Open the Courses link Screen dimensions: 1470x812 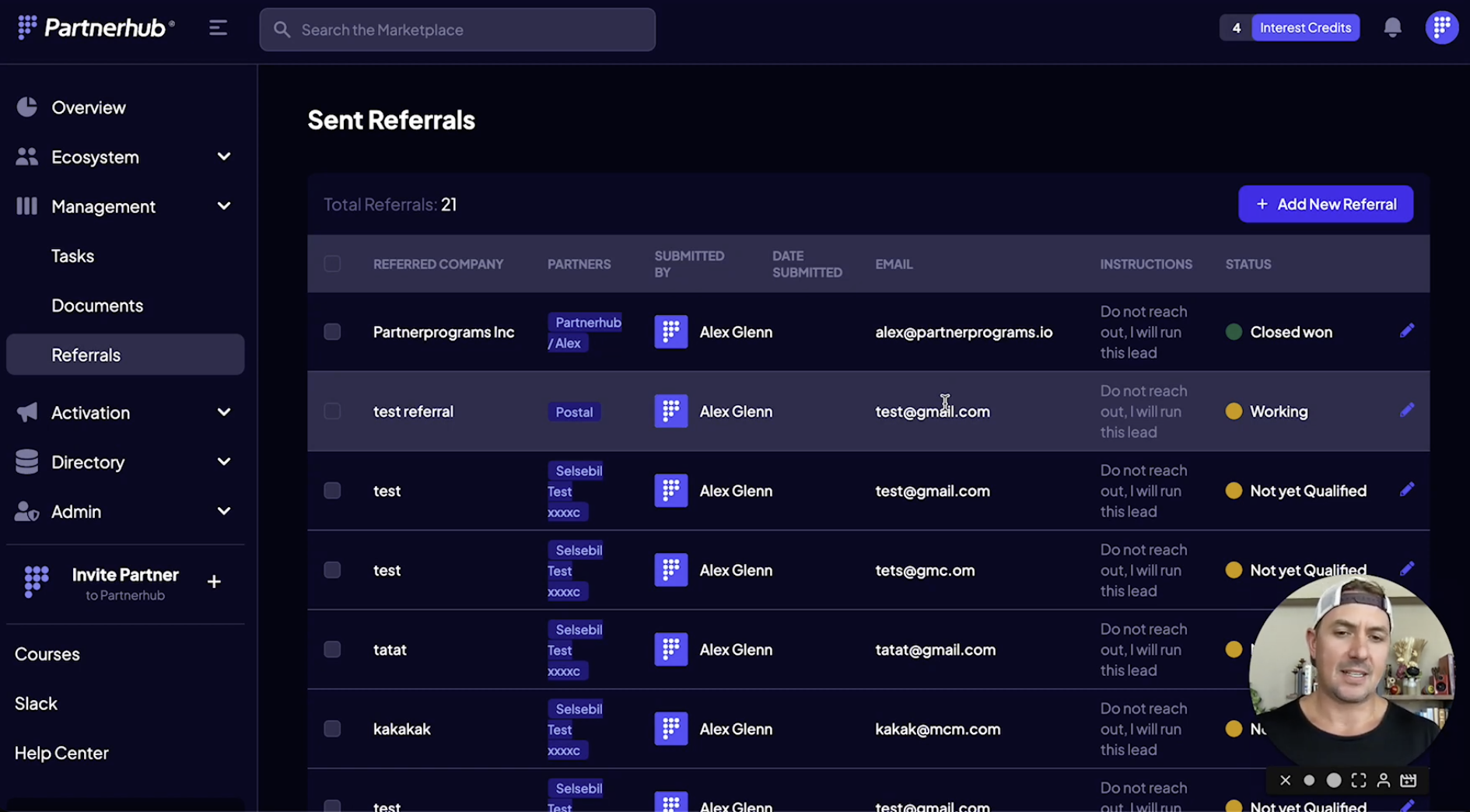tap(47, 654)
